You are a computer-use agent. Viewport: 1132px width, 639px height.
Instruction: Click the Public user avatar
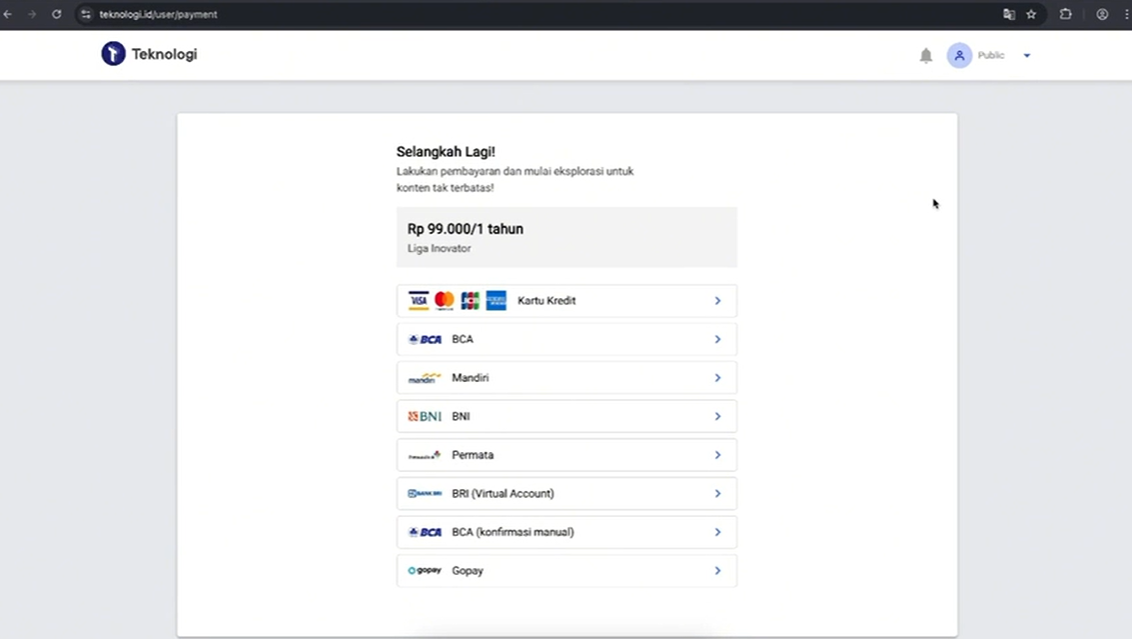[x=959, y=56]
